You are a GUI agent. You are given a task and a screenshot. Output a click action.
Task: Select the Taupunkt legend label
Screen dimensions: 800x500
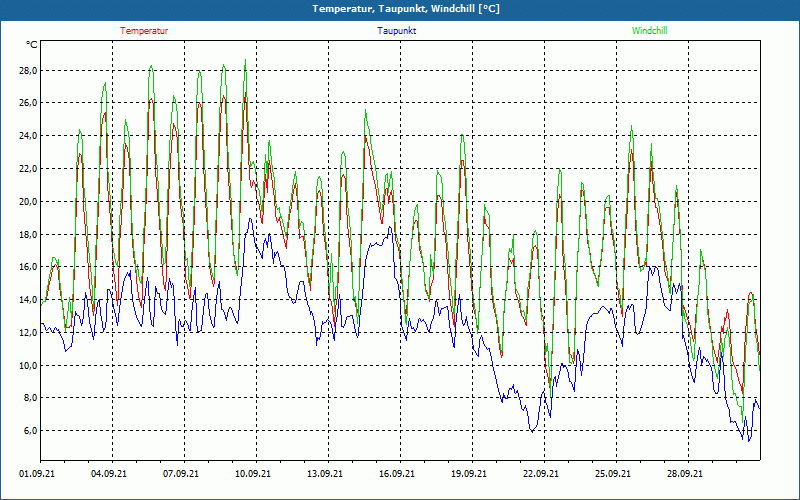(x=397, y=31)
